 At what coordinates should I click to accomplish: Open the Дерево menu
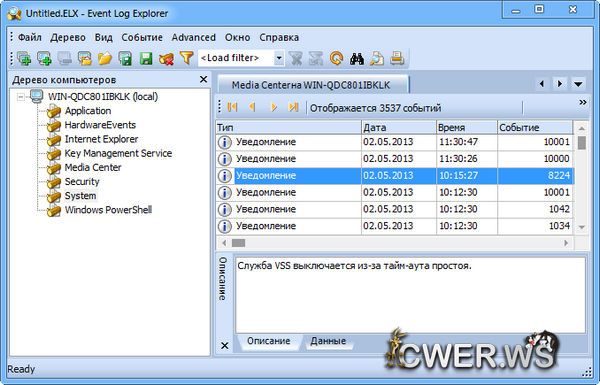(x=68, y=38)
